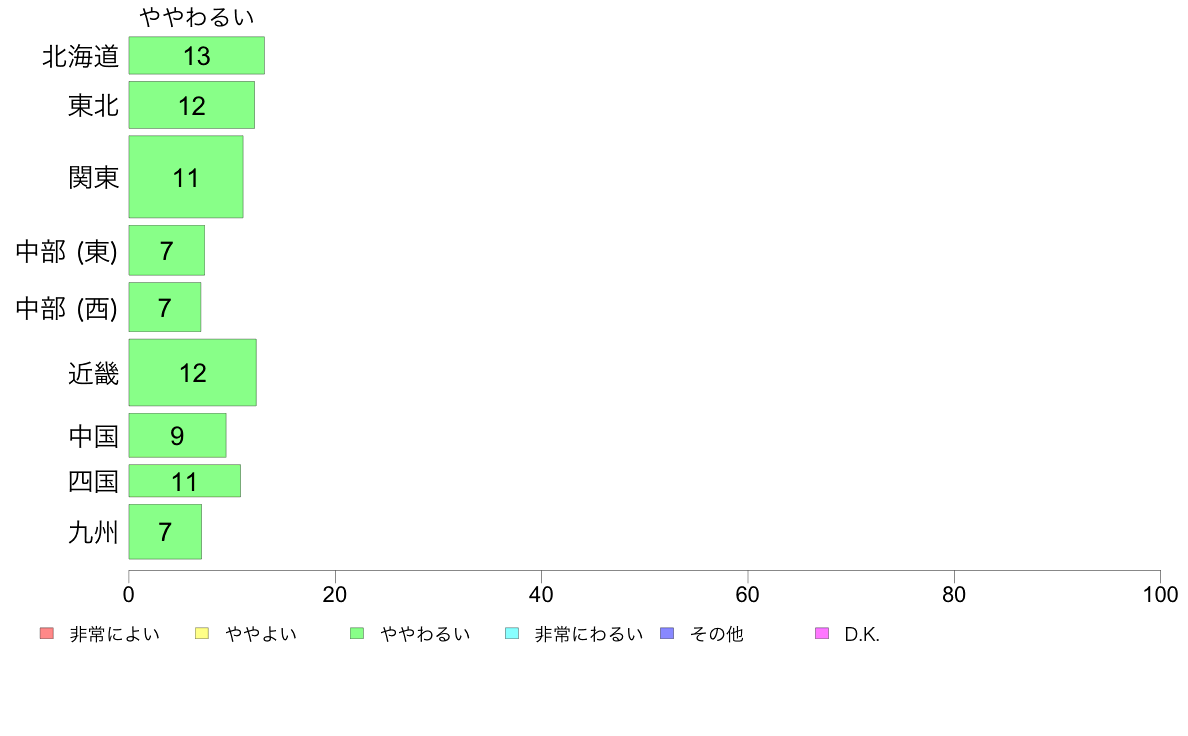Select the 中部 (東) bar
This screenshot has width=1188, height=736.
click(x=167, y=250)
